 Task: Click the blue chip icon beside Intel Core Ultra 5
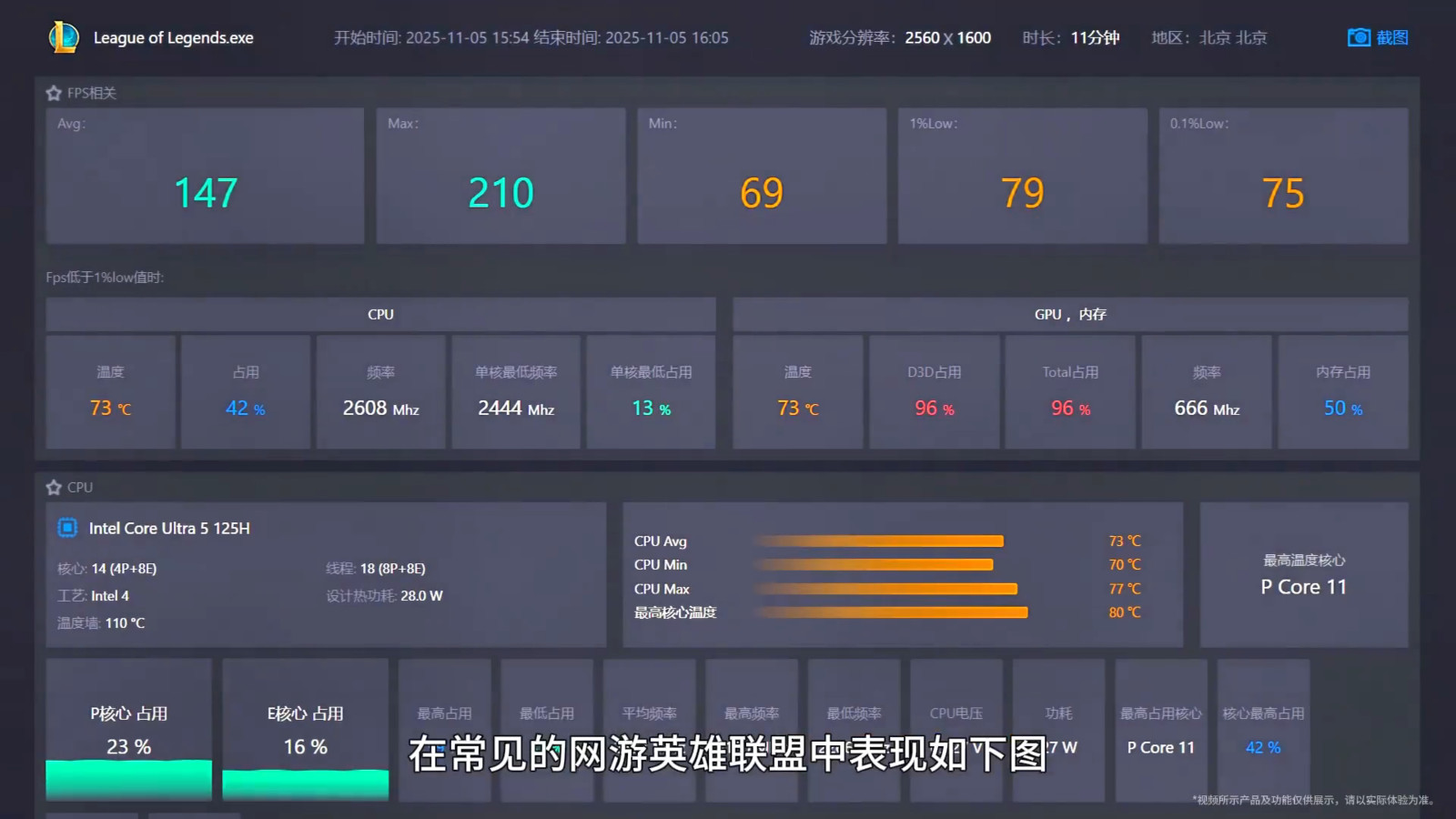(67, 528)
